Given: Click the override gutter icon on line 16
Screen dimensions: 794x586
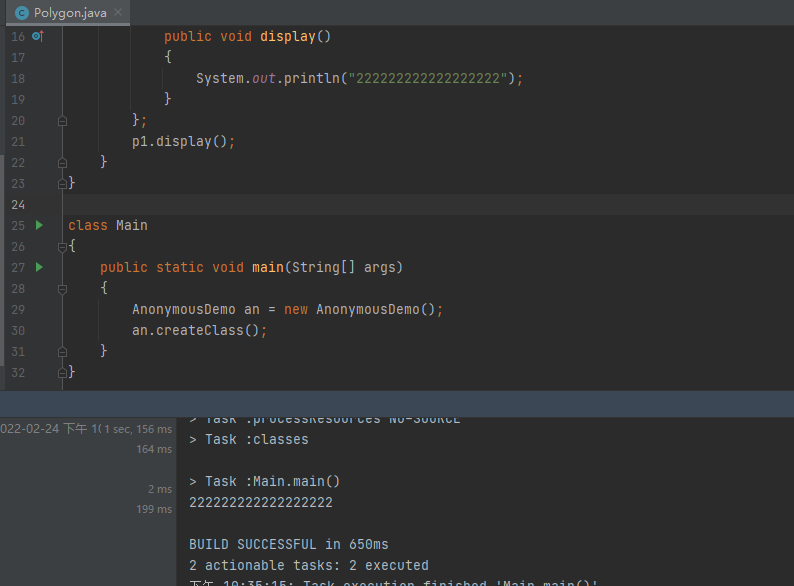Looking at the screenshot, I should click(x=38, y=36).
